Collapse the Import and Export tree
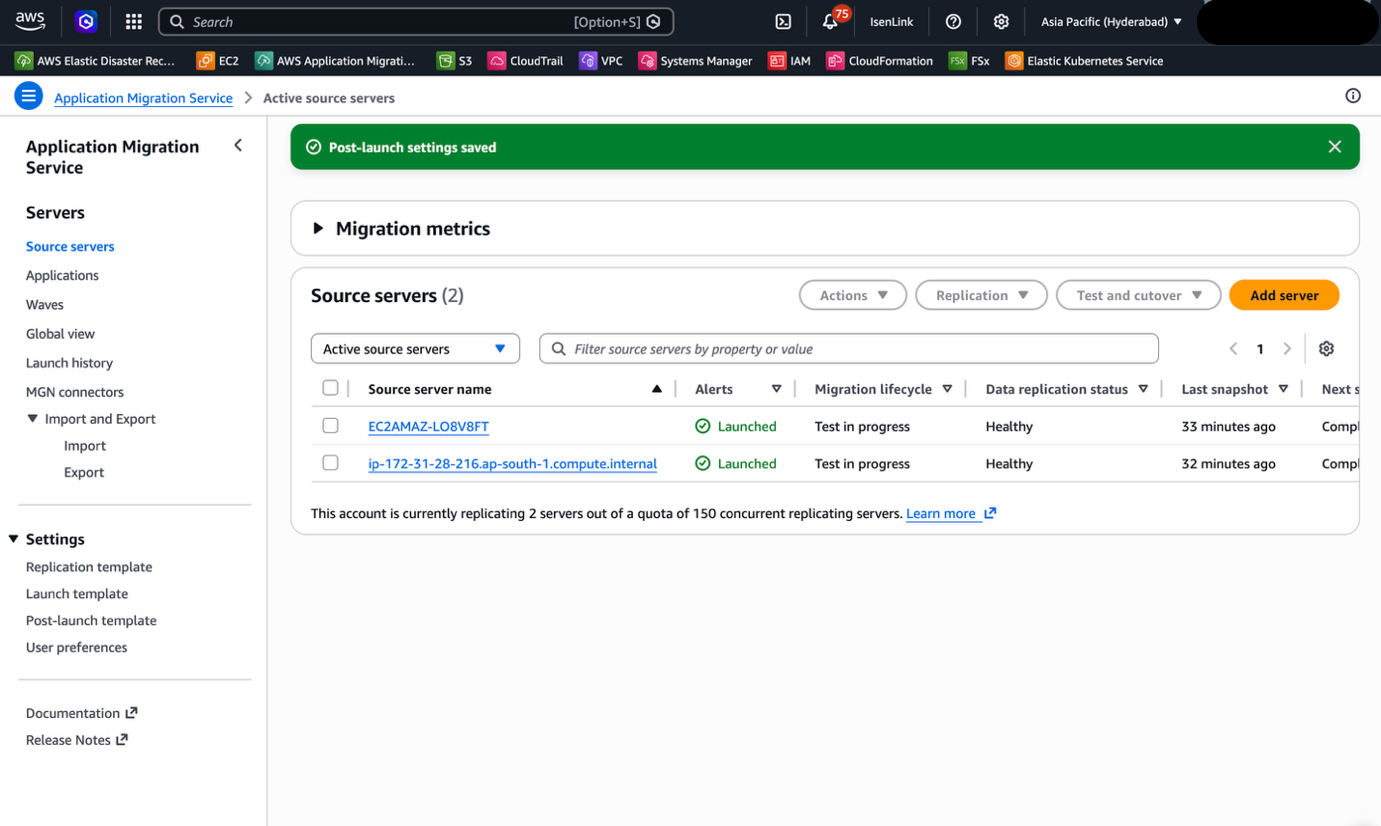 (32, 419)
